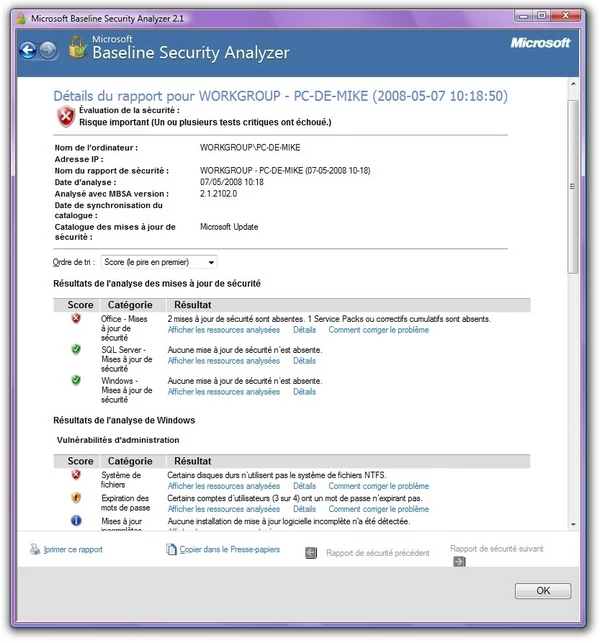
Task: Open 'Comment corriger le problème' for Office
Action: [379, 330]
